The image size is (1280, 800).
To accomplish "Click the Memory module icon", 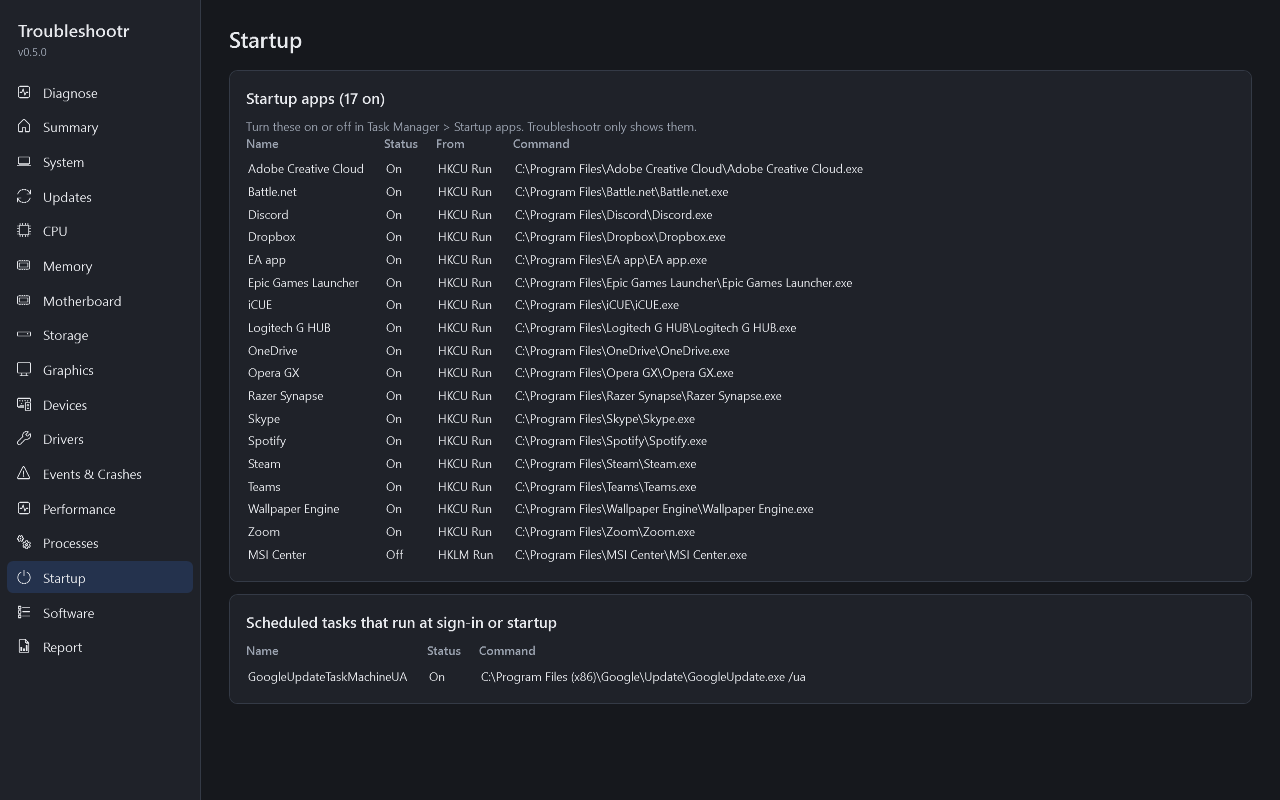I will pos(24,265).
